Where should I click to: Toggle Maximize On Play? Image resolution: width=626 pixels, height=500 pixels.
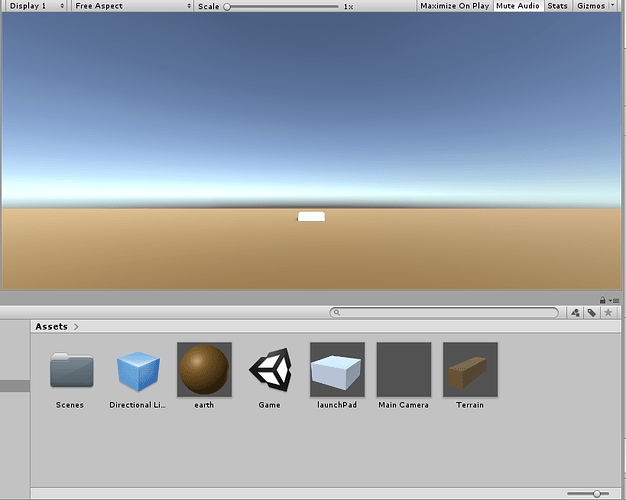coord(455,6)
